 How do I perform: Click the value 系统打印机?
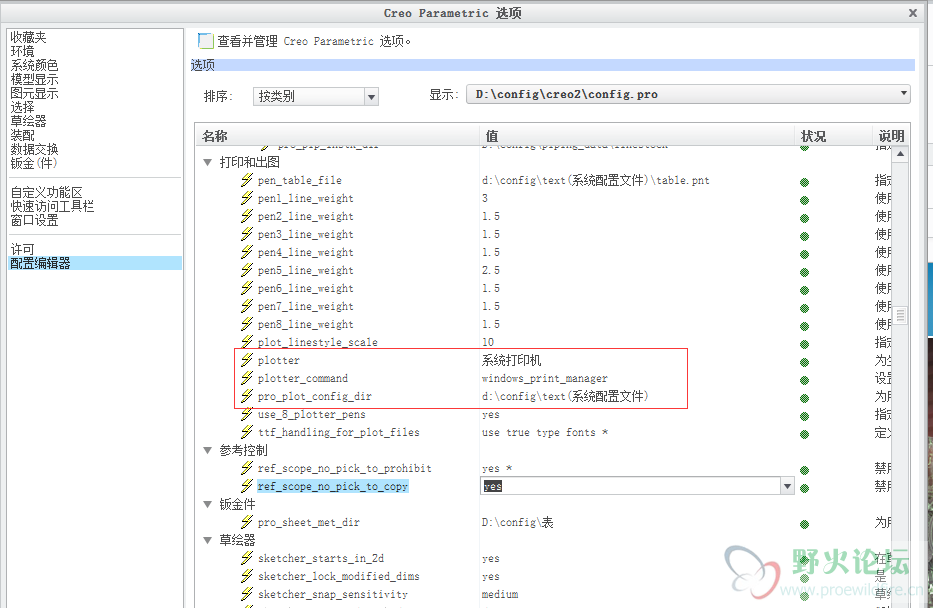(x=511, y=360)
